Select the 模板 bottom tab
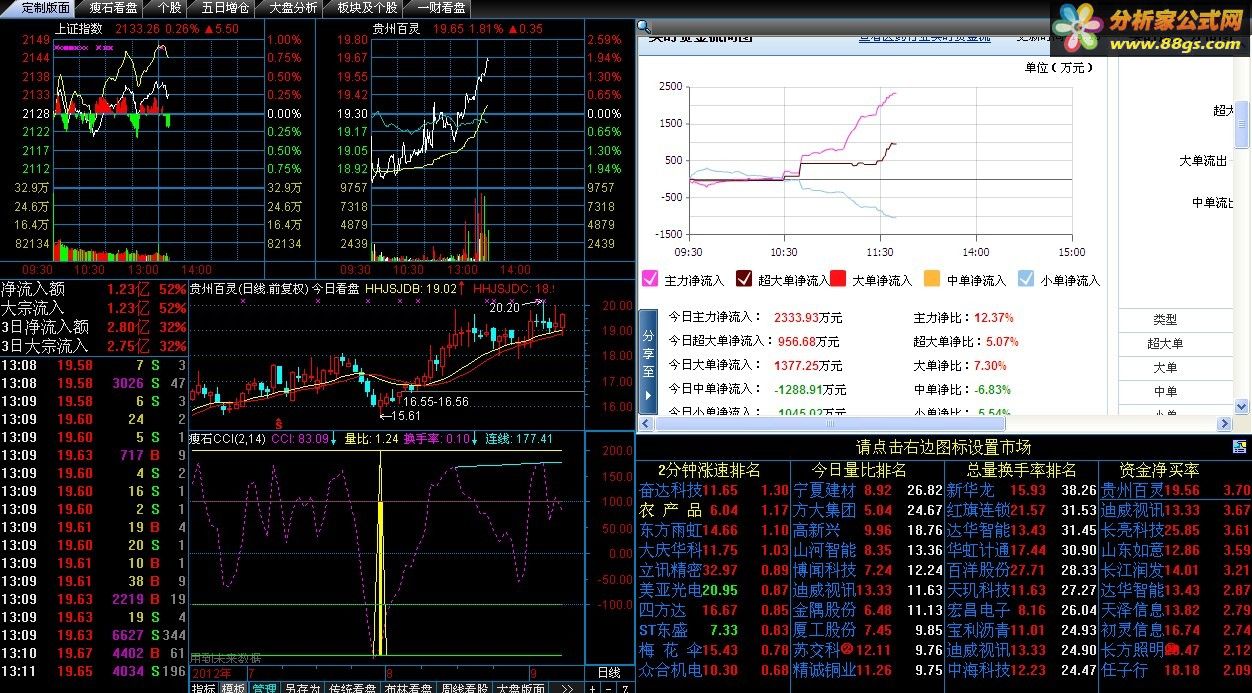Viewport: 1252px width, 693px height. click(x=234, y=688)
